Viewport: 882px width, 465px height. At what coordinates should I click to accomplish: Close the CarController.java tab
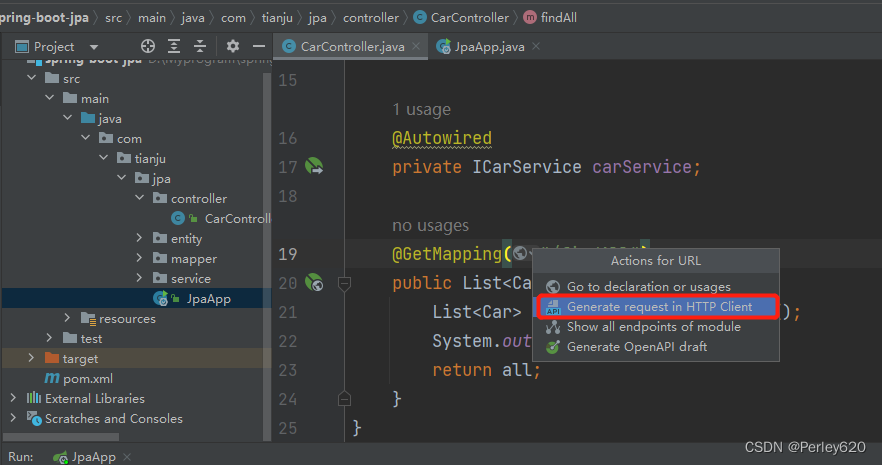pyautogui.click(x=416, y=46)
